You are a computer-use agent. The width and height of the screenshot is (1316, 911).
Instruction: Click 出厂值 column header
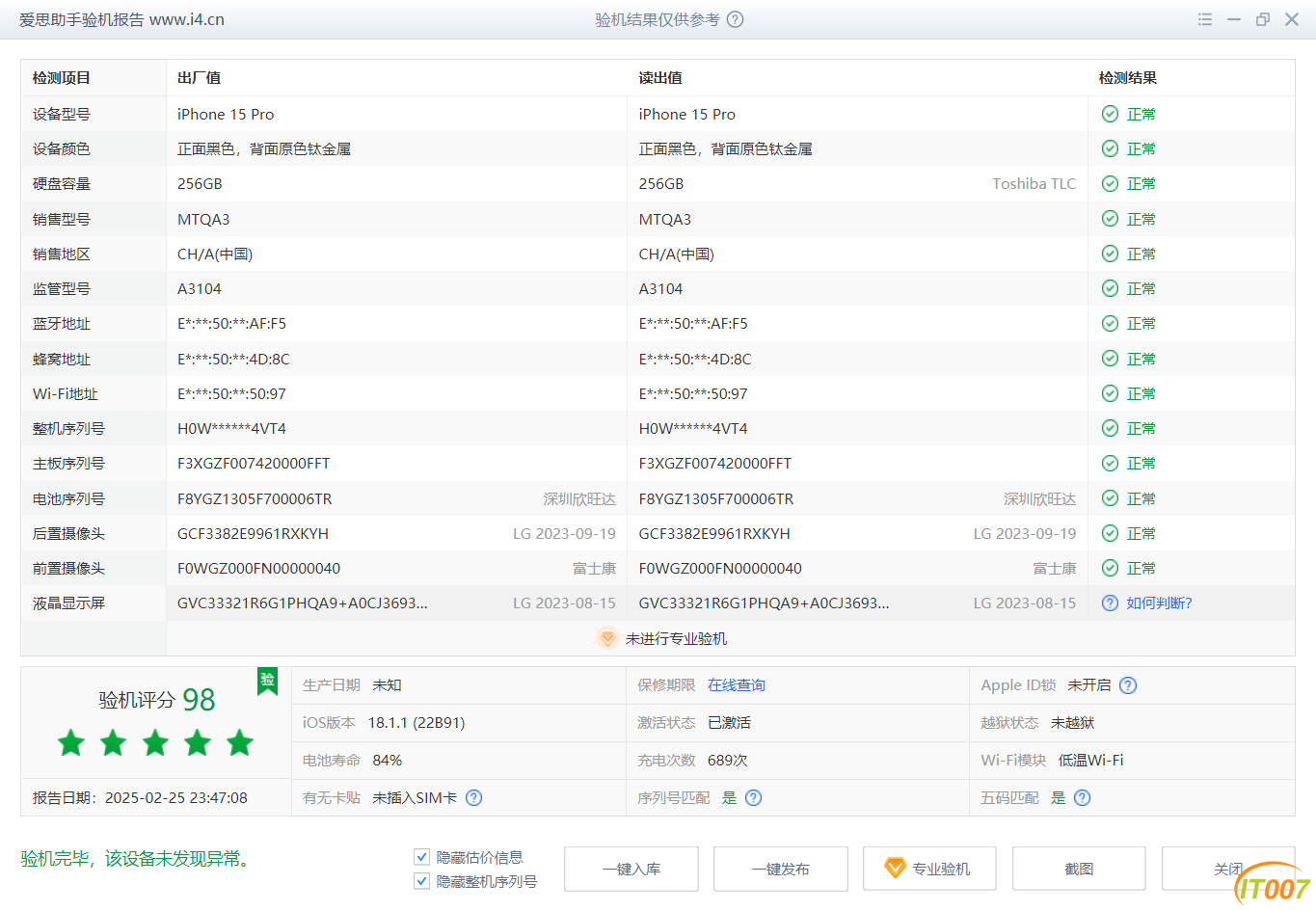click(199, 78)
